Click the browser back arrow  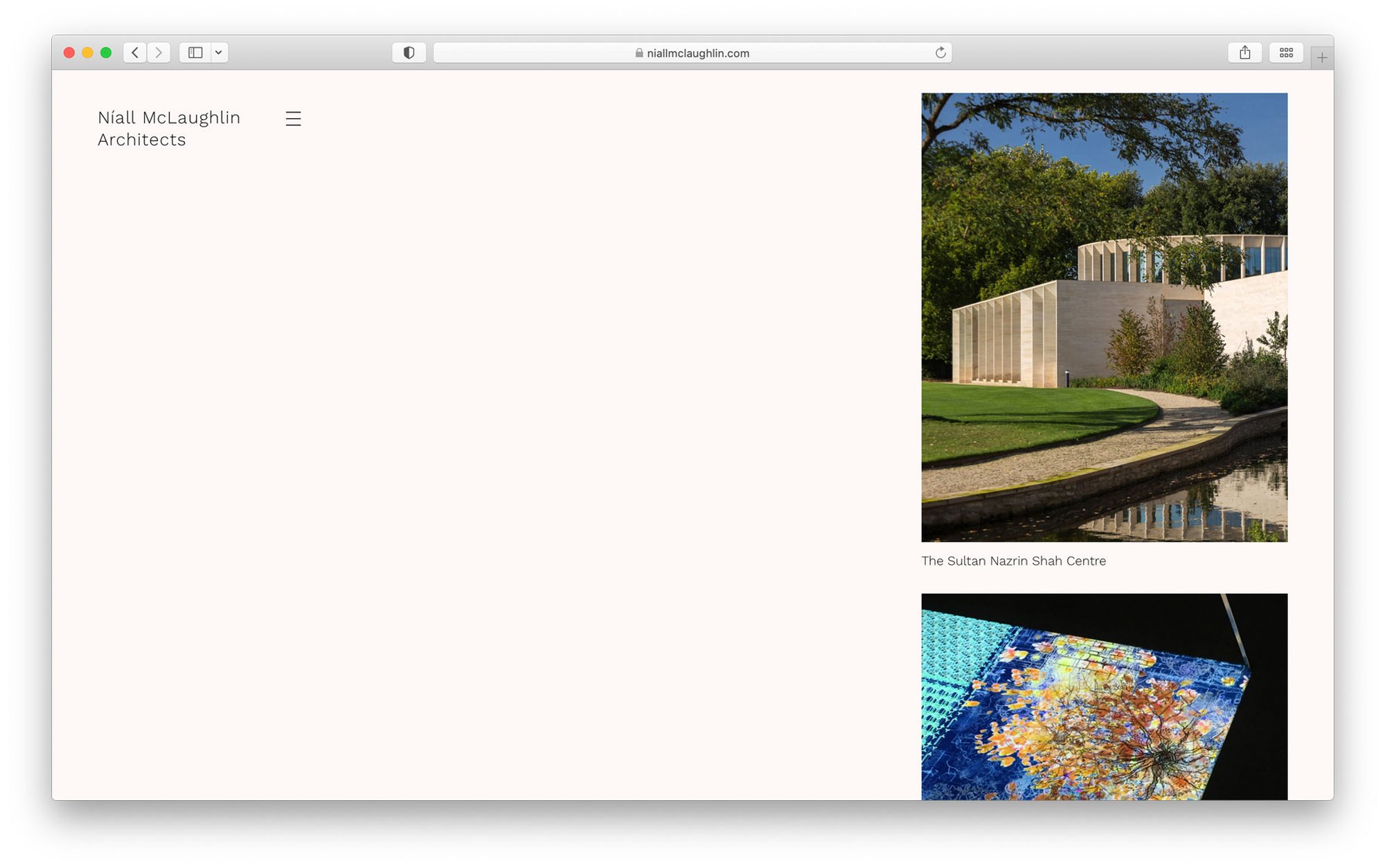[x=135, y=53]
